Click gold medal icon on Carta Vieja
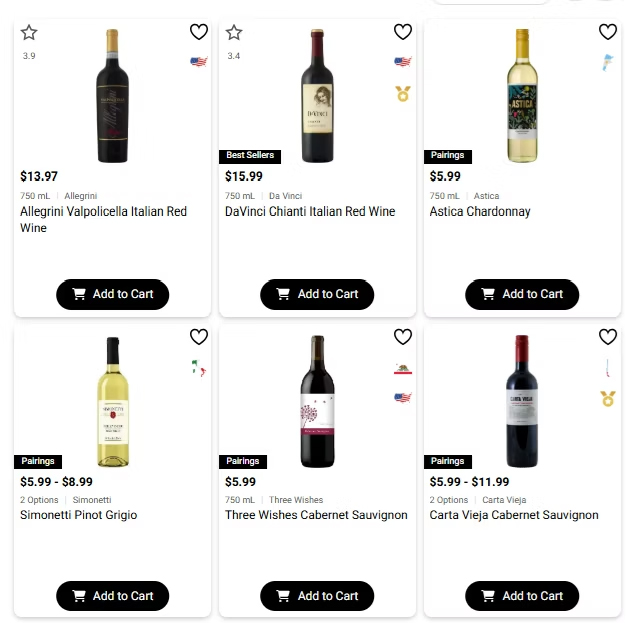 coord(608,399)
